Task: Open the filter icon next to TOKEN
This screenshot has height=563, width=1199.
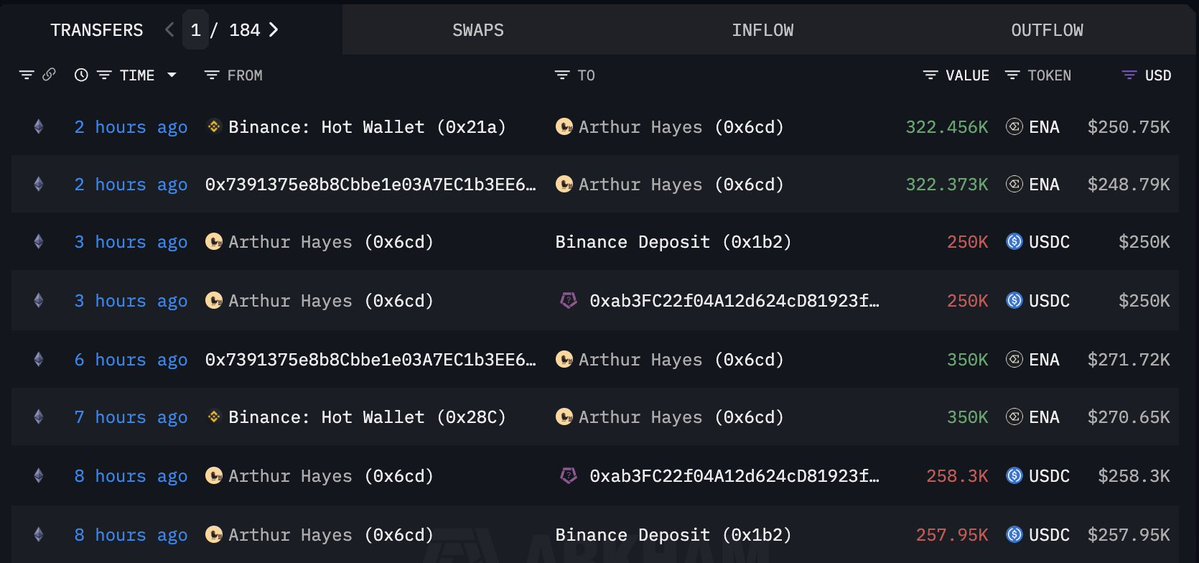Action: point(1012,75)
